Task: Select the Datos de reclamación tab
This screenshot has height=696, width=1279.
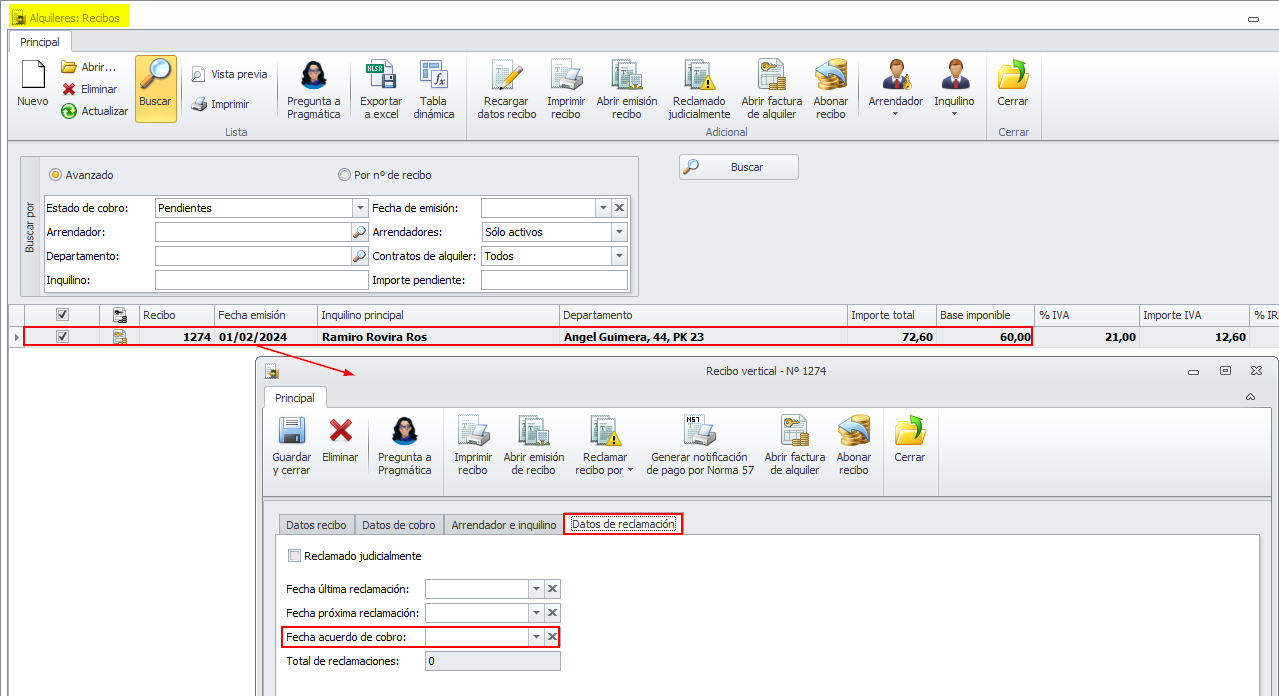Action: pos(623,524)
